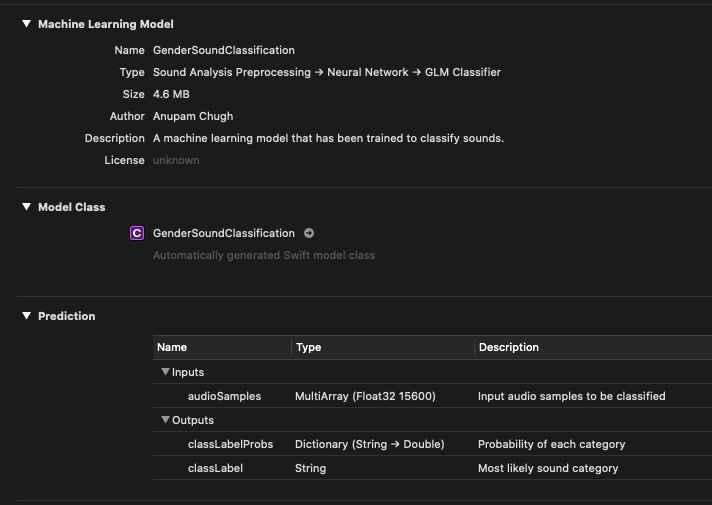Click the Dictionary String to Double cell
The width and height of the screenshot is (712, 505).
(370, 444)
